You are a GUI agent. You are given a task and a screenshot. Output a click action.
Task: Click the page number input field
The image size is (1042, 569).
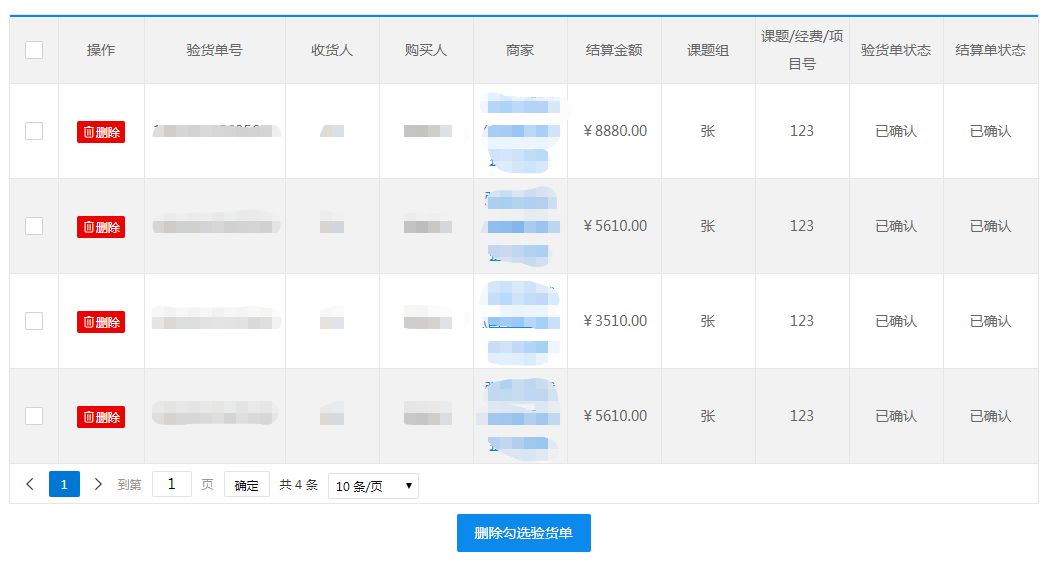pyautogui.click(x=172, y=485)
